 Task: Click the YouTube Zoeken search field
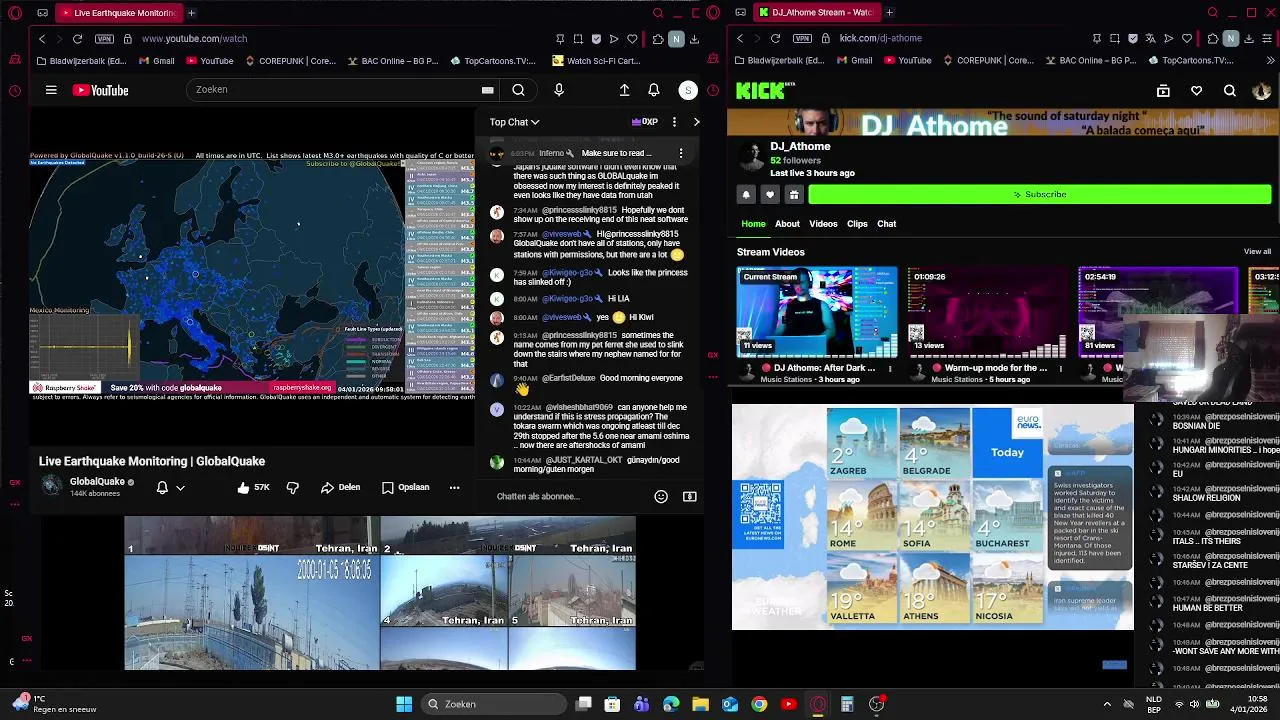(335, 90)
